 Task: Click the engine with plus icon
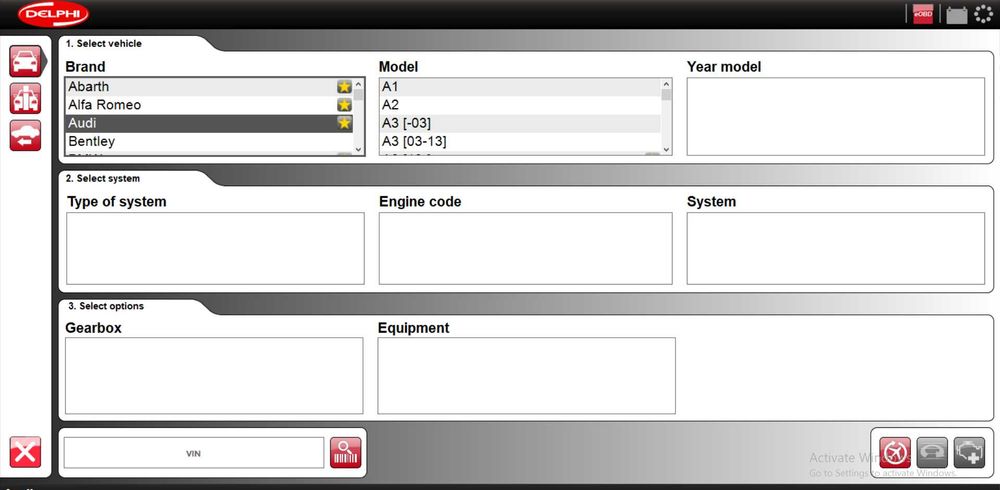[969, 453]
